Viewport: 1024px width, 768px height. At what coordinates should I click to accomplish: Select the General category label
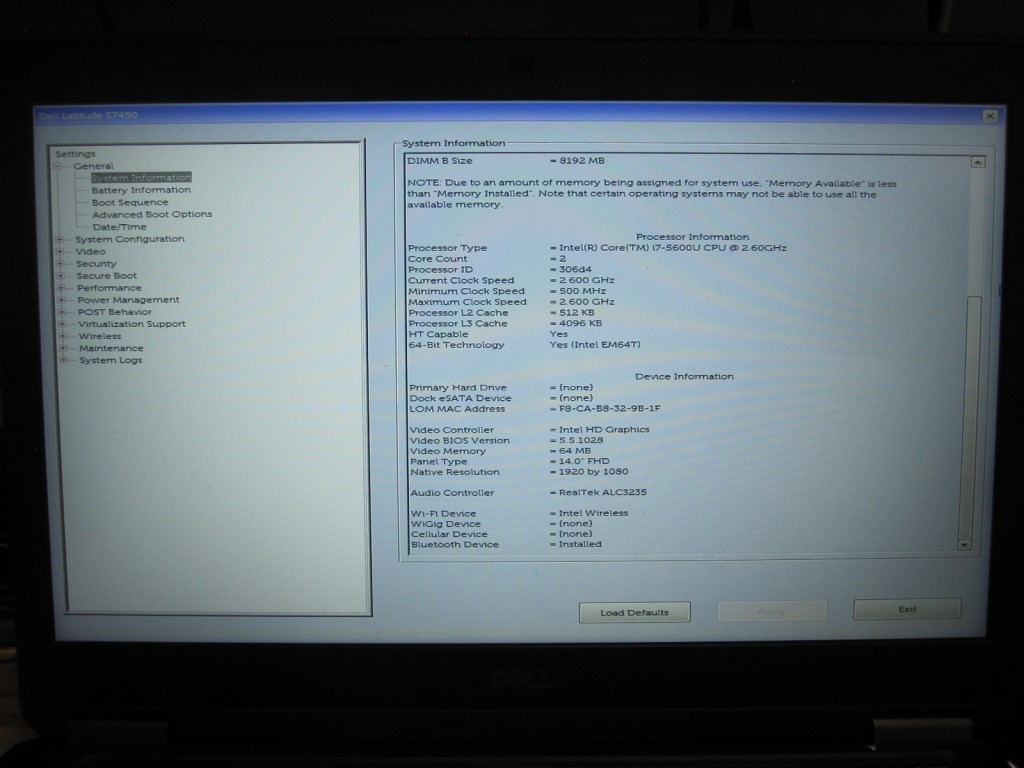pos(93,166)
